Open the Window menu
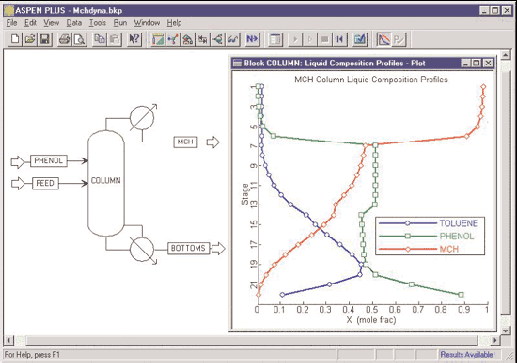This screenshot has width=517, height=363. pyautogui.click(x=147, y=23)
